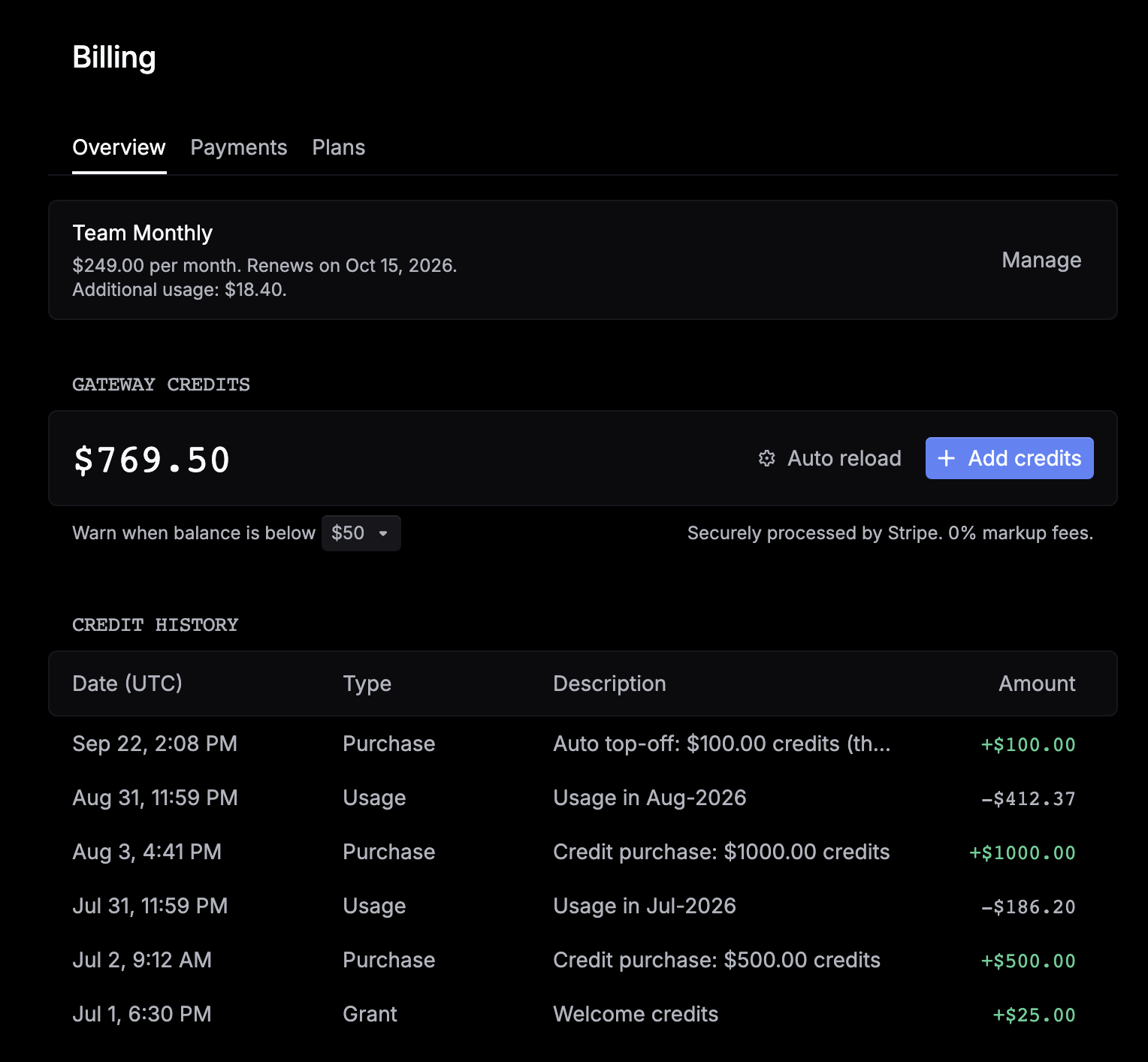Click Usage in Jul-2026 description
Screen dimensions: 1148x1062
645,906
